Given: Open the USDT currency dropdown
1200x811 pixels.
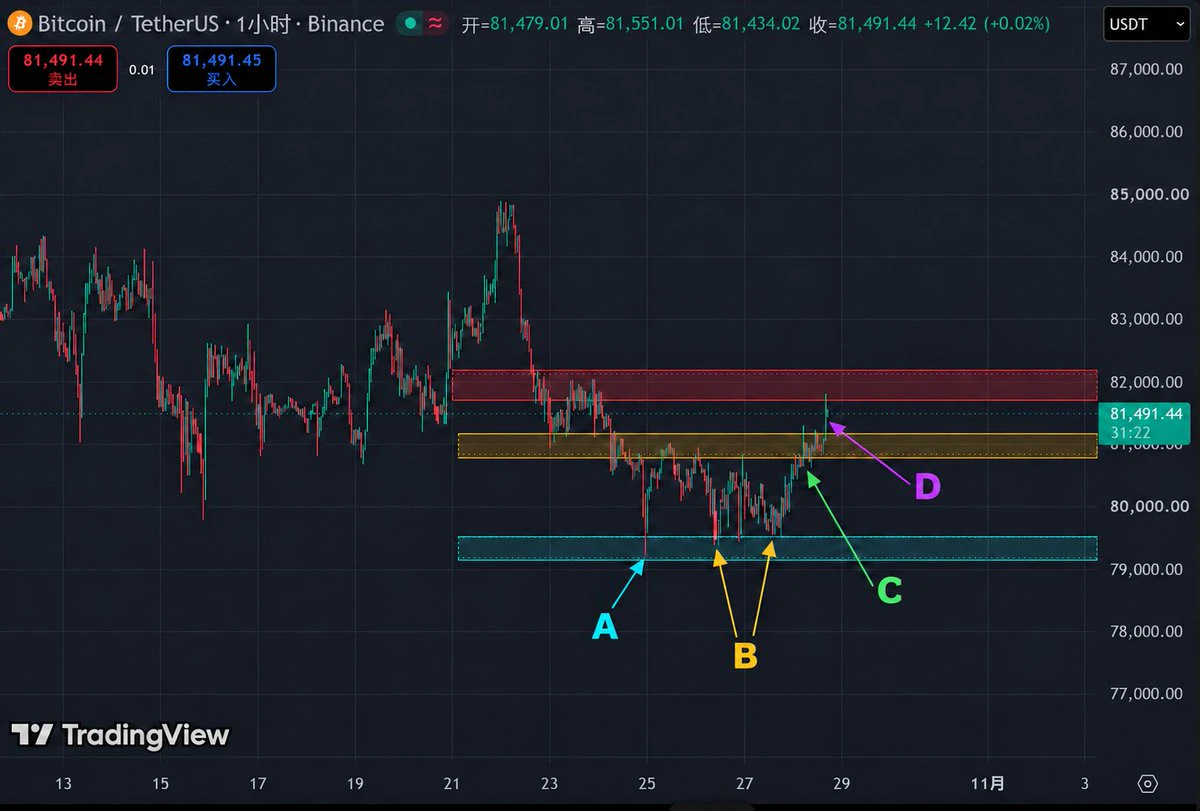Looking at the screenshot, I should tap(1146, 24).
